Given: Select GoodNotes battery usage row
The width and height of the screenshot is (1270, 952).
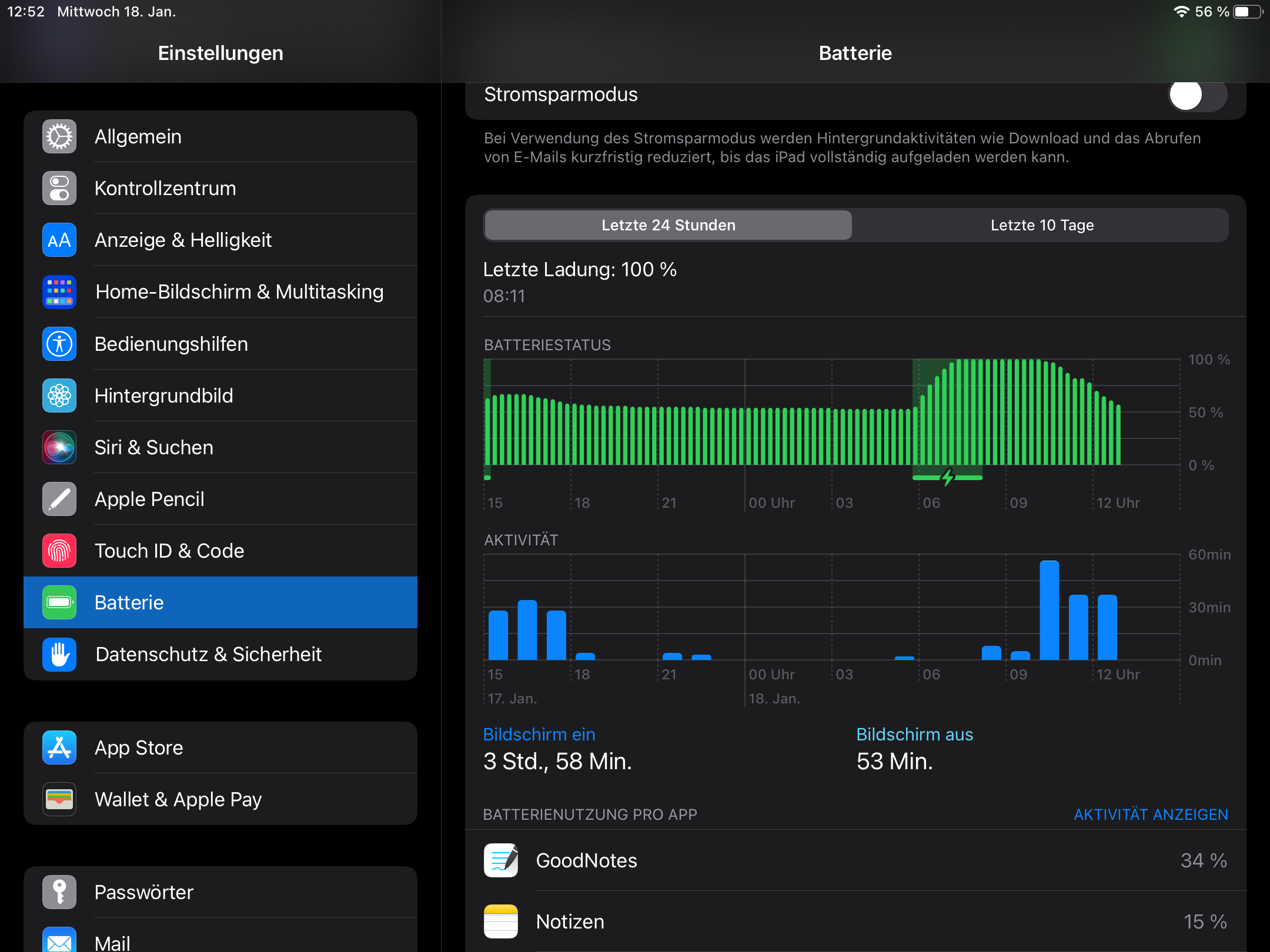Looking at the screenshot, I should (855, 860).
